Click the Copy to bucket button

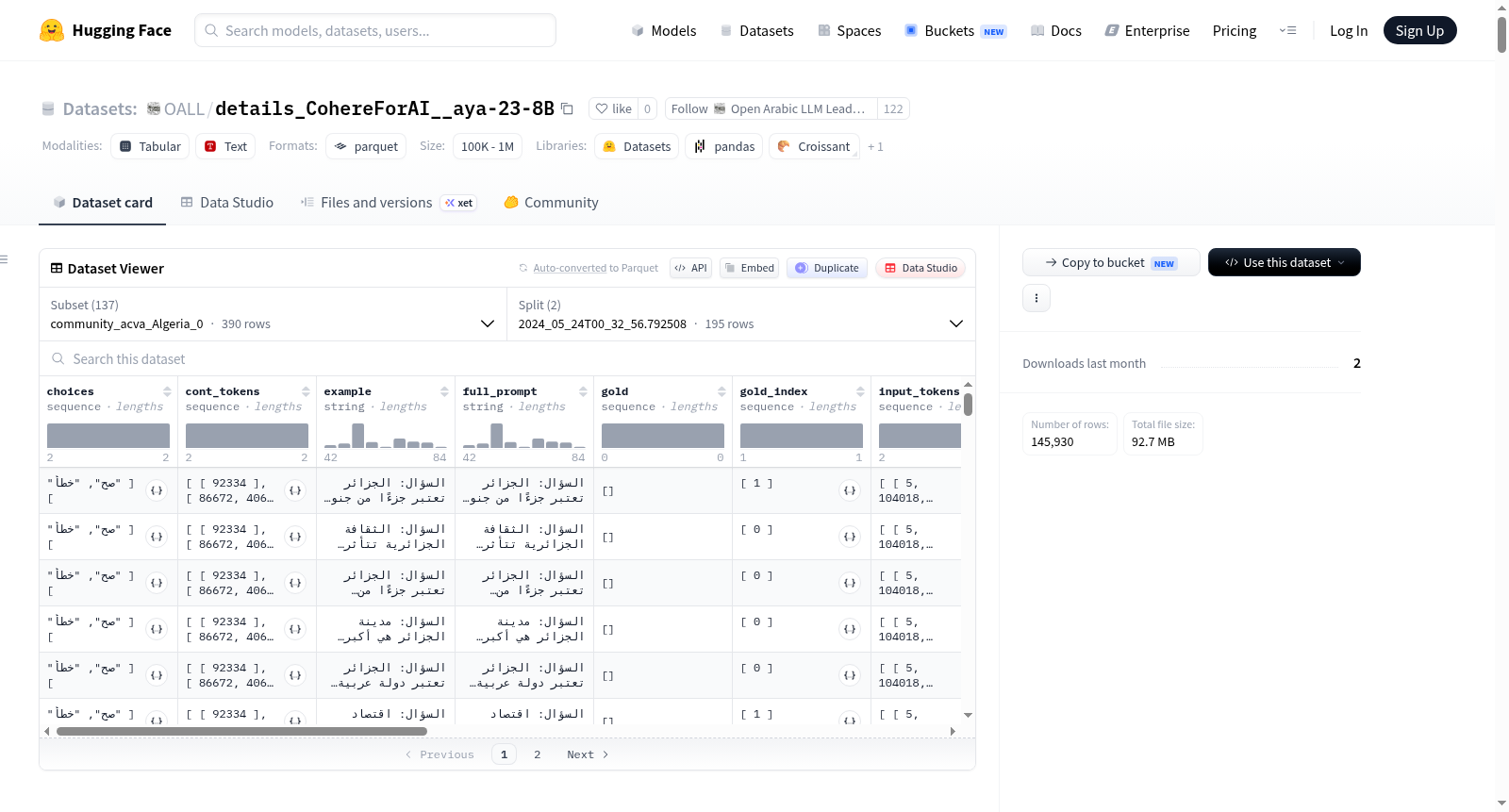[1111, 262]
